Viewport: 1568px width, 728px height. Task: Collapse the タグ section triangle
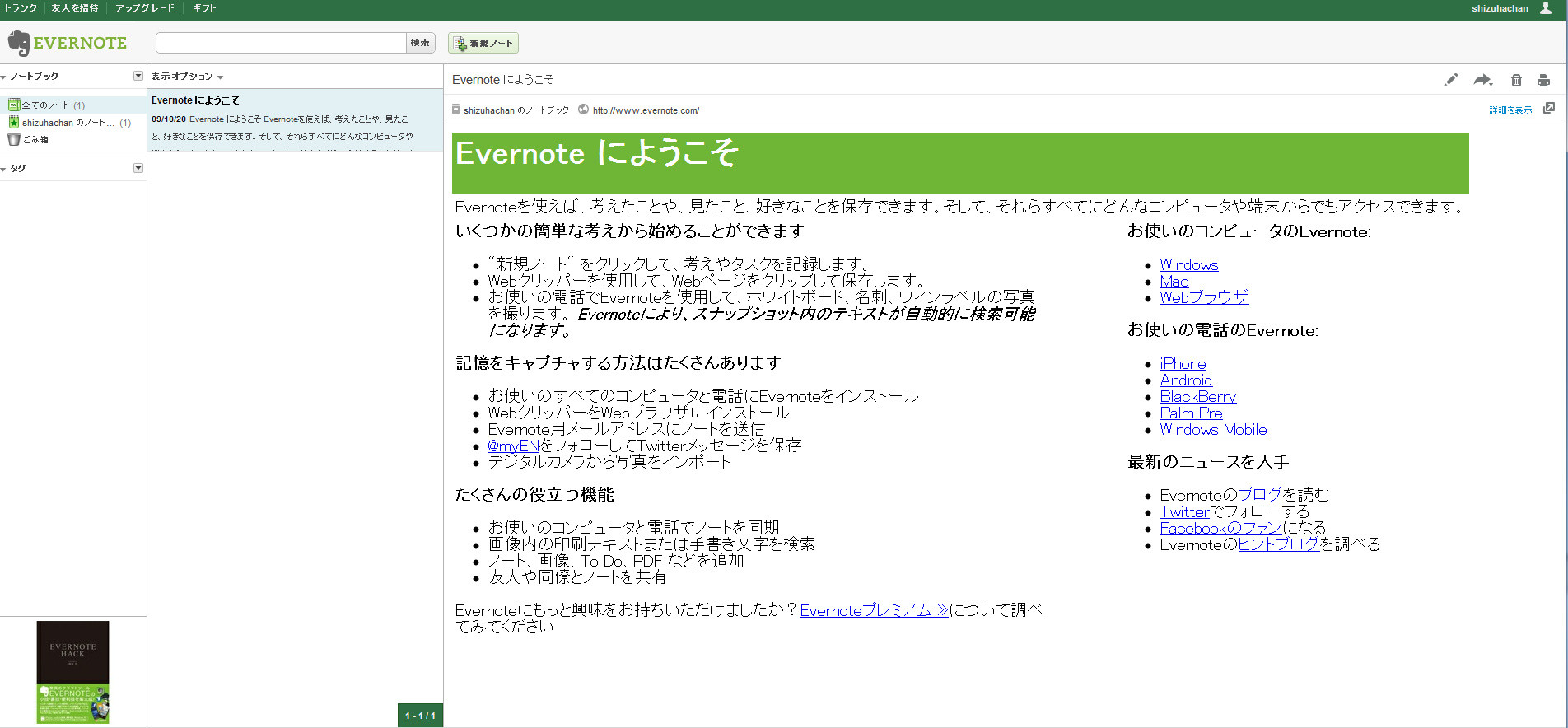[x=4, y=169]
